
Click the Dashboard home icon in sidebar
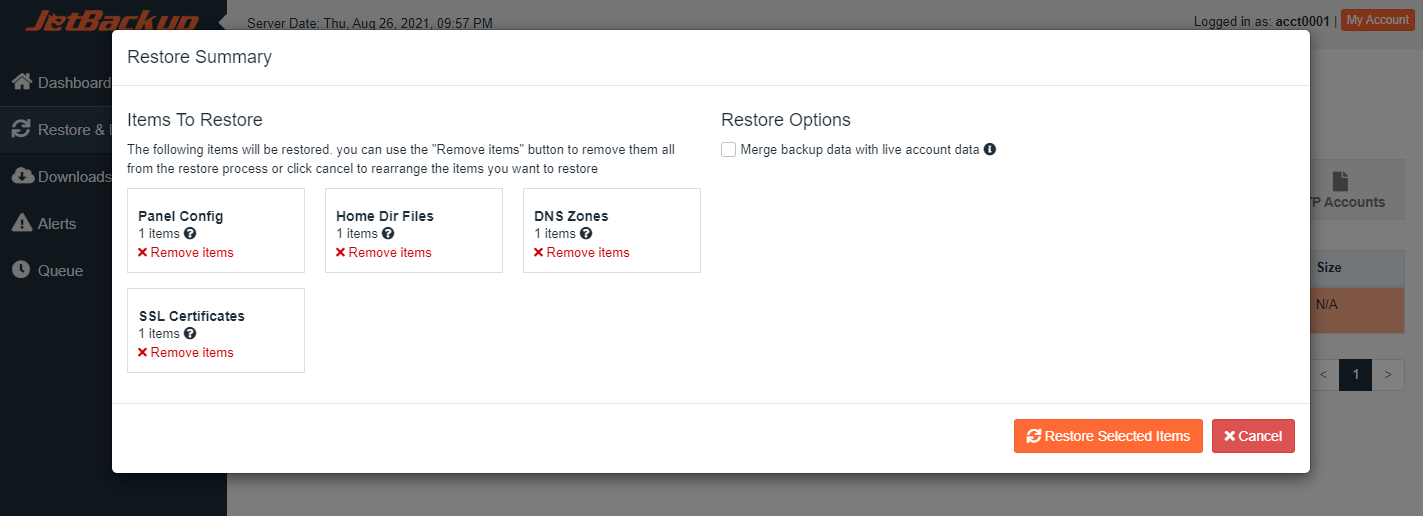click(22, 82)
